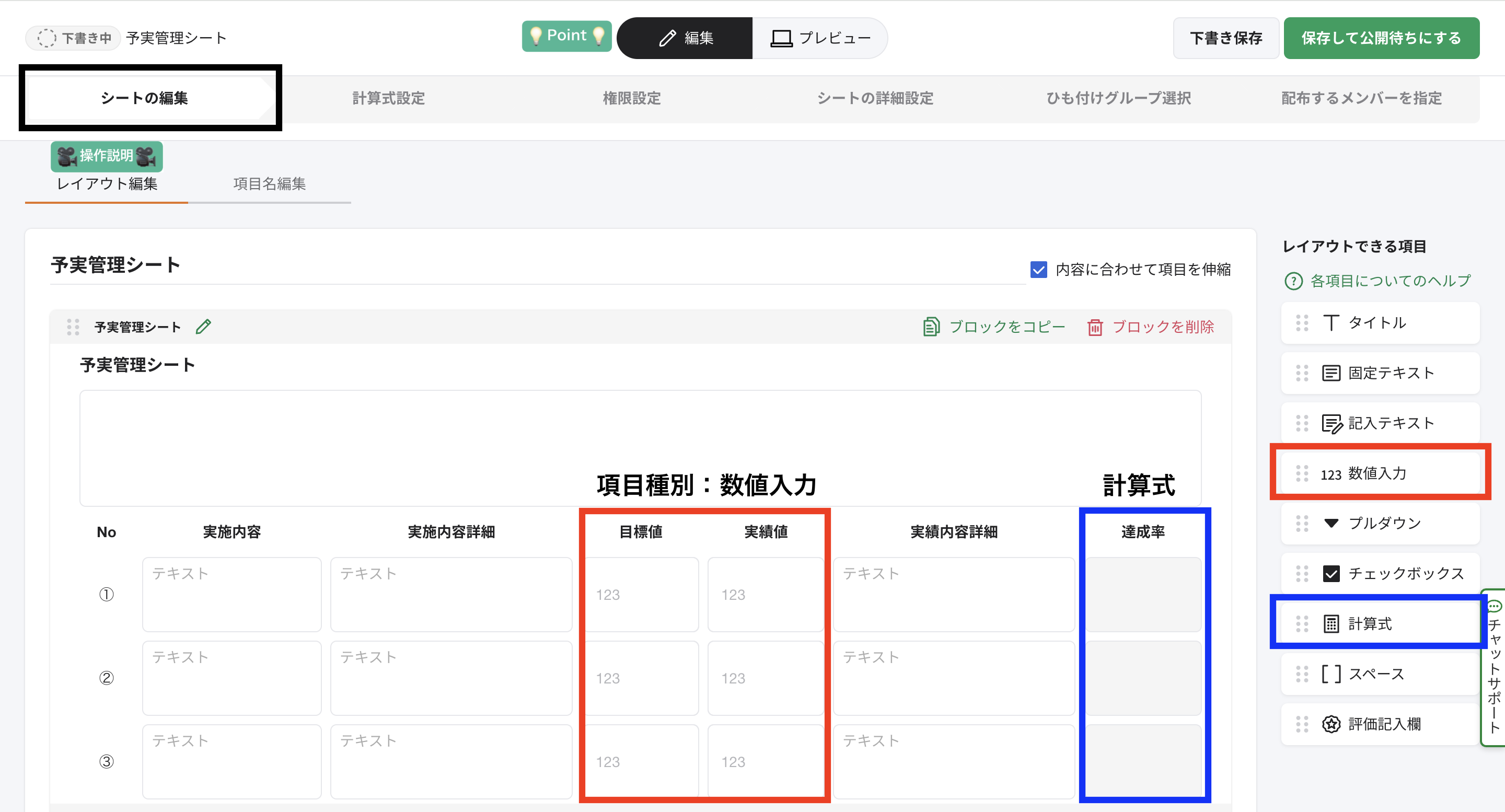
Task: Click the 目標値 column header
Action: pos(641,532)
